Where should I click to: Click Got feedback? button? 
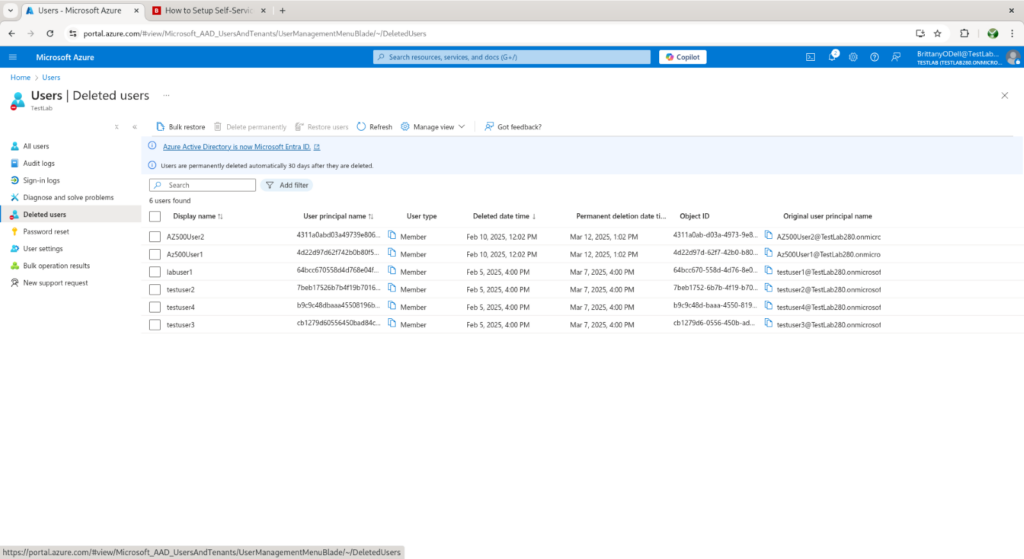(x=513, y=127)
